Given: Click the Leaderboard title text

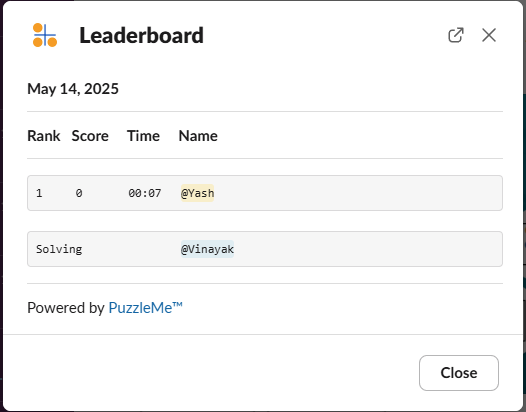Looking at the screenshot, I should pyautogui.click(x=141, y=35).
